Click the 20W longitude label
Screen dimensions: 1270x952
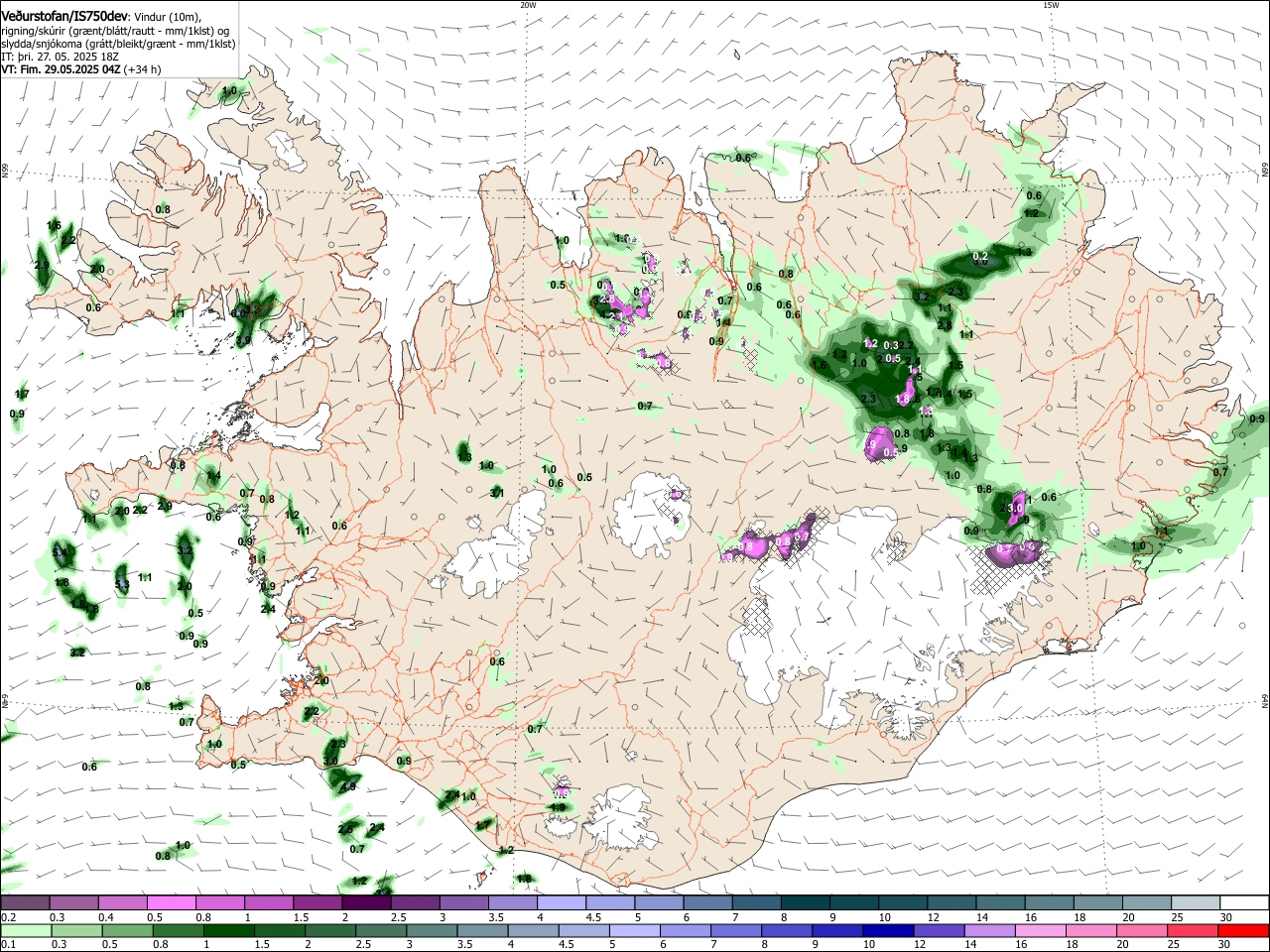click(528, 5)
